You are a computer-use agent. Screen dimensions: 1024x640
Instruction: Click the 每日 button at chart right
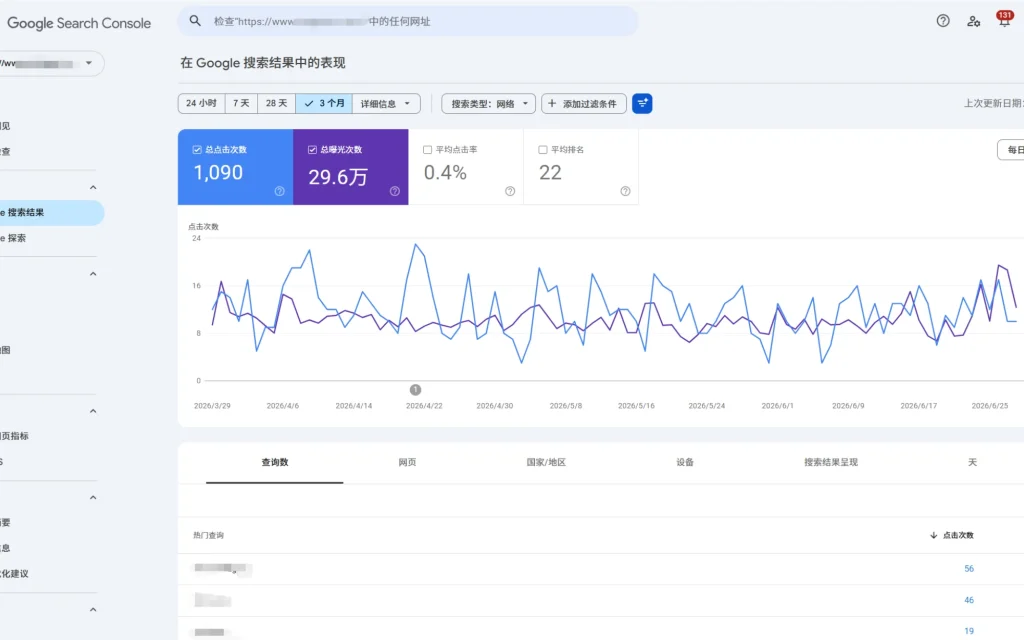(x=1011, y=150)
